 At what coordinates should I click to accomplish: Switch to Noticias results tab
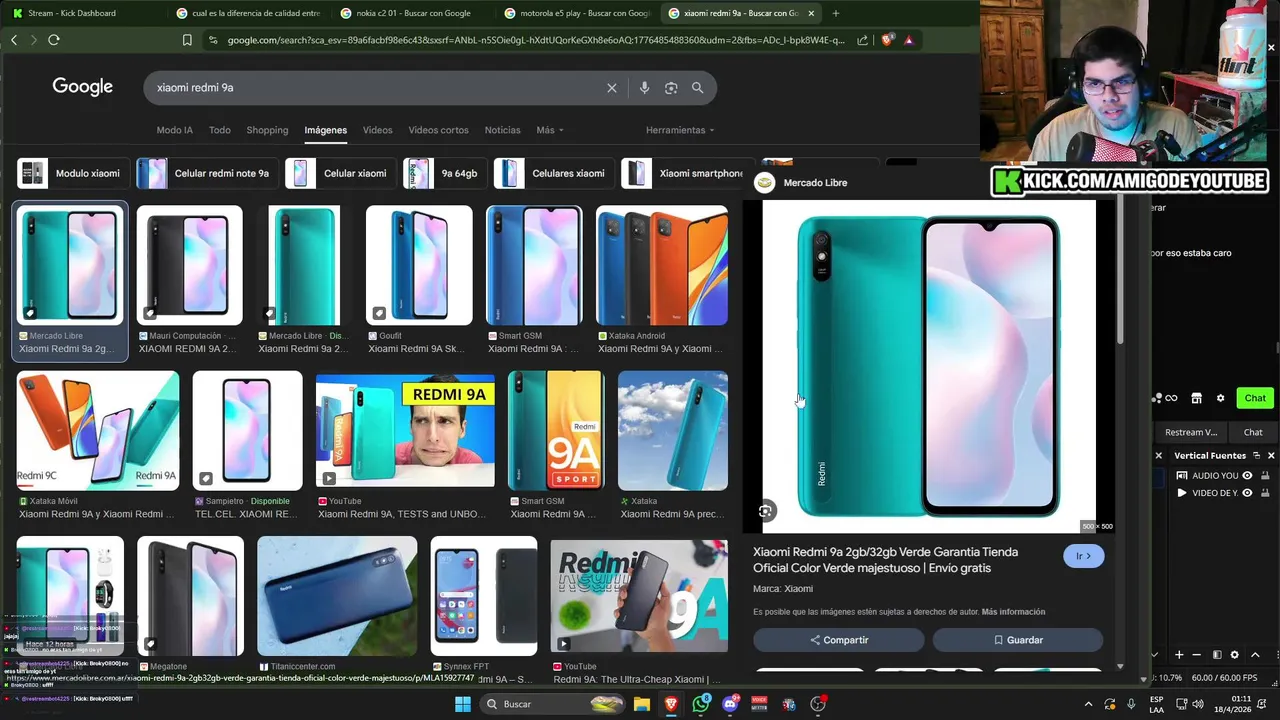point(502,130)
